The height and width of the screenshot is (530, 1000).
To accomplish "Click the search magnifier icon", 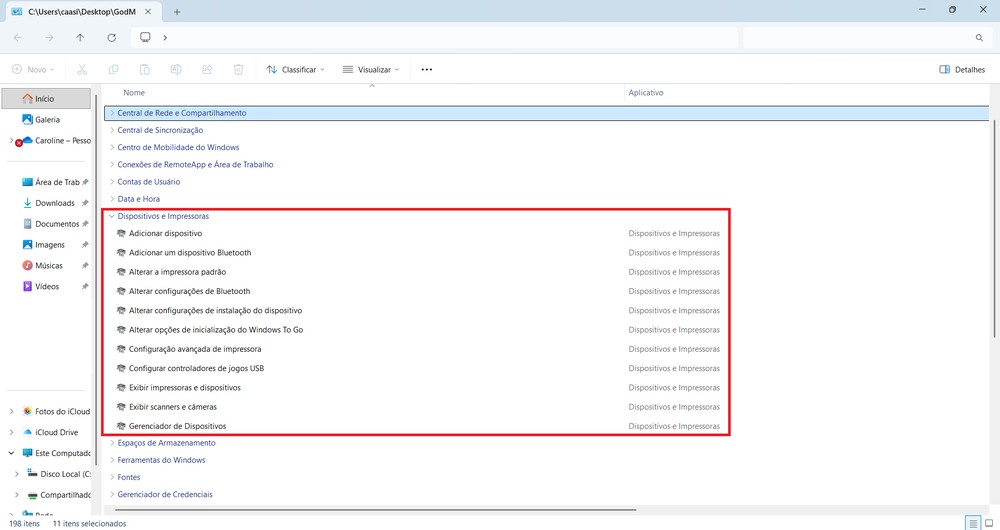I will (979, 38).
